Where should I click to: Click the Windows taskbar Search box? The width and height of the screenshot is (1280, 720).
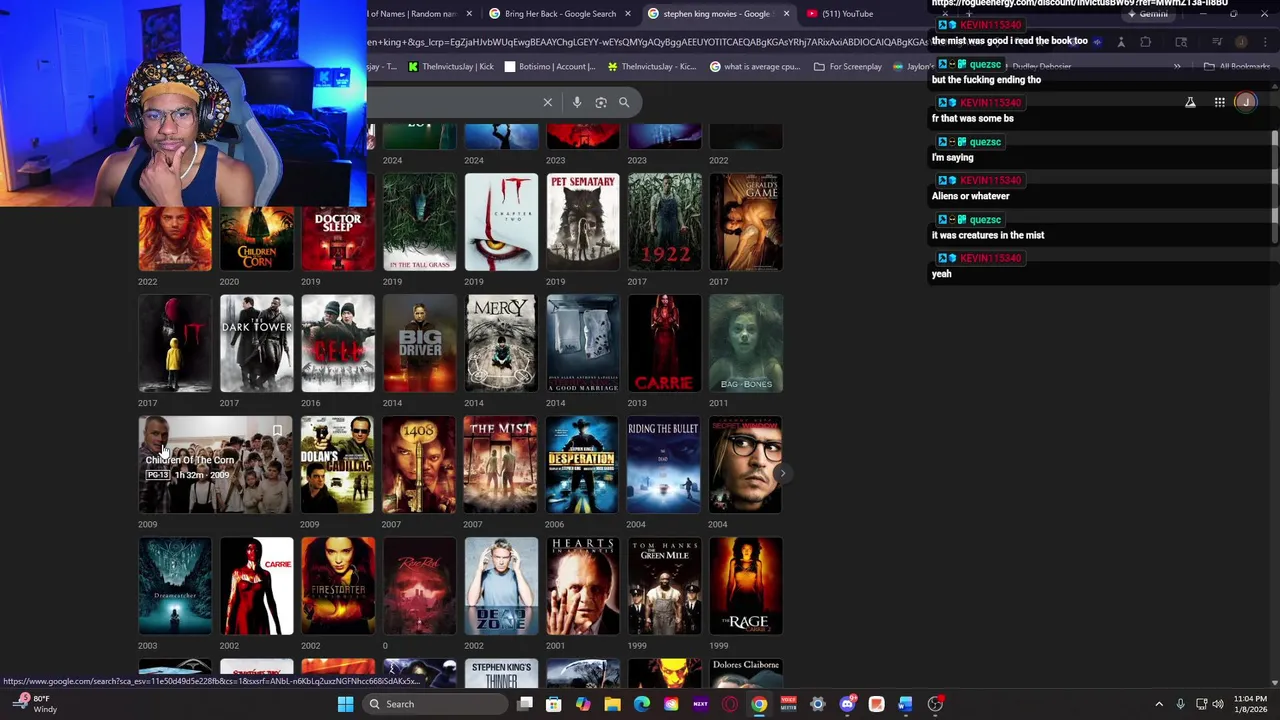click(x=436, y=704)
